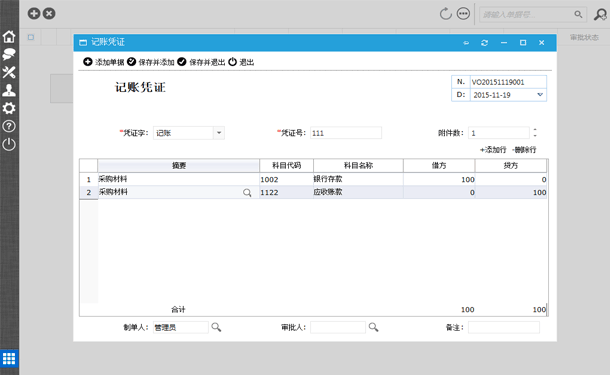Open the apps grid icon at bottom left
Screen dimensions: 610x375
pos(9,358)
